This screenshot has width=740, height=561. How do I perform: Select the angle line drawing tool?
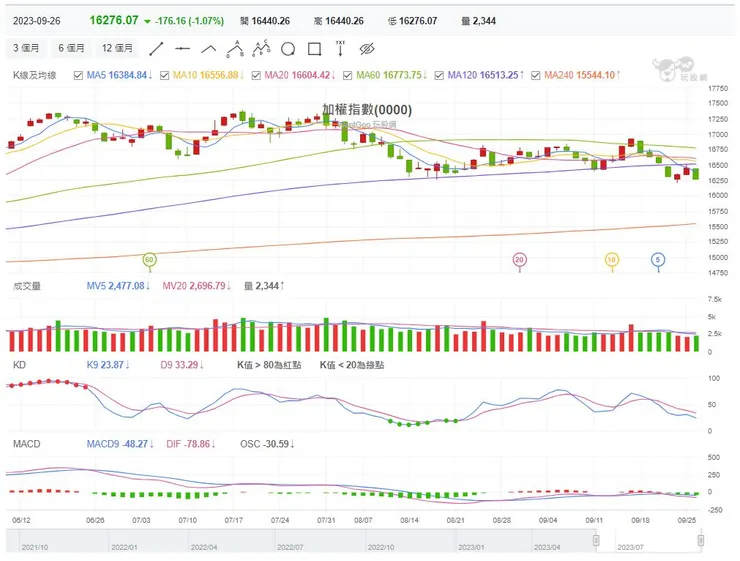pos(208,48)
